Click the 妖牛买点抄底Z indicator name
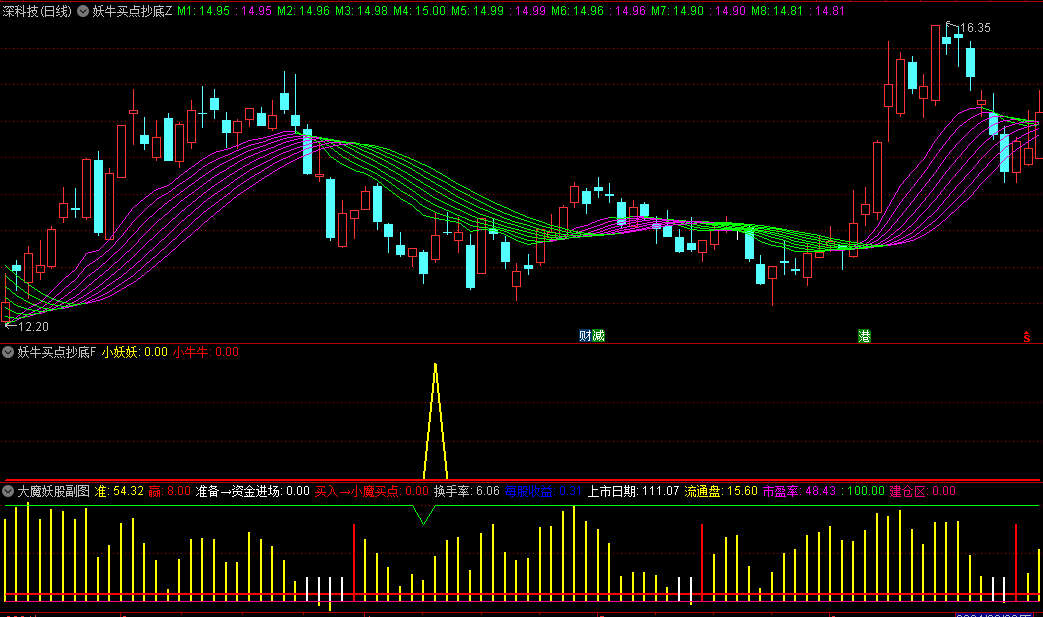Screen dimensions: 1043x617 point(132,11)
